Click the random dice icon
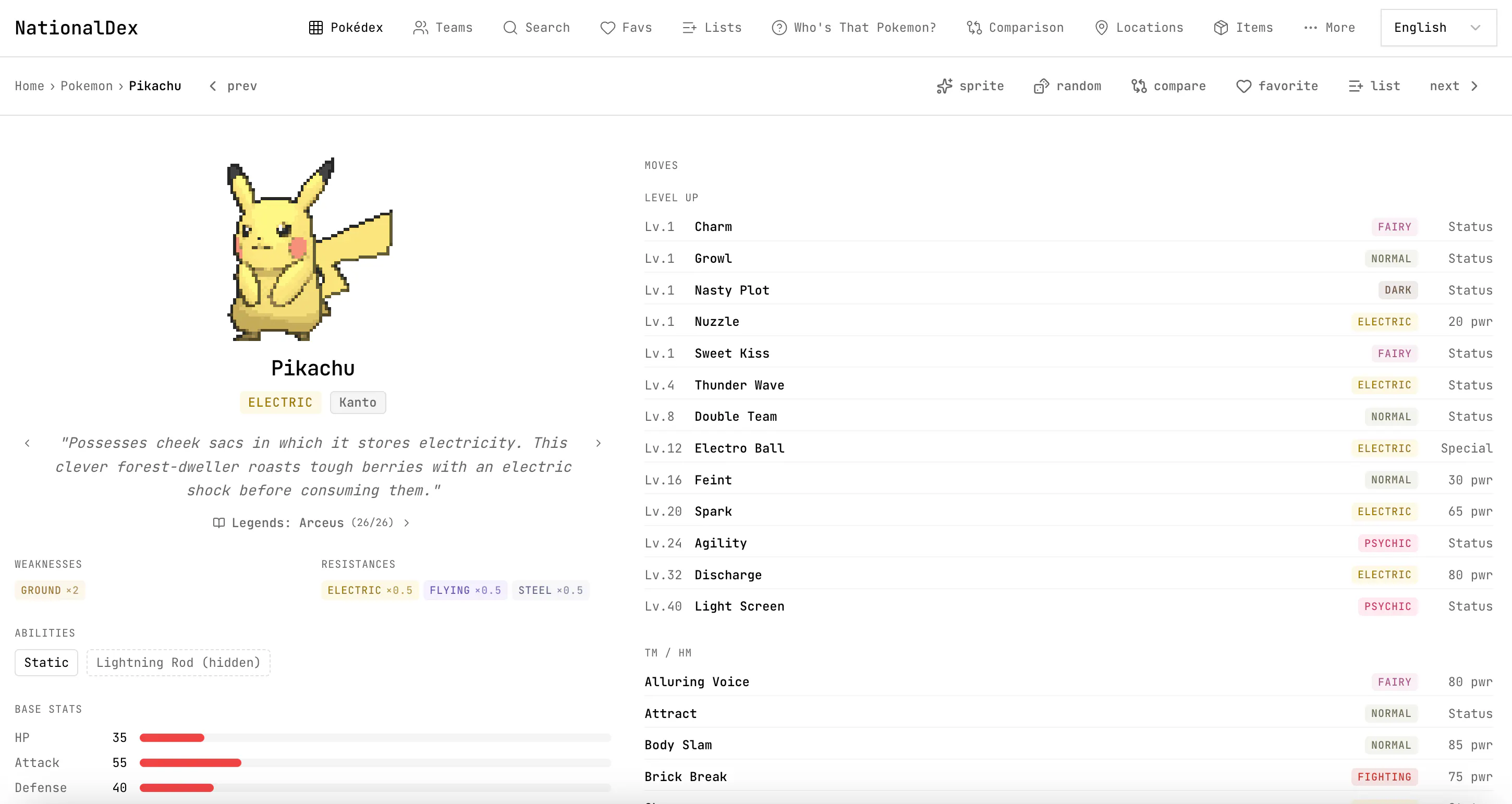Viewport: 1512px width, 804px height. [1041, 86]
